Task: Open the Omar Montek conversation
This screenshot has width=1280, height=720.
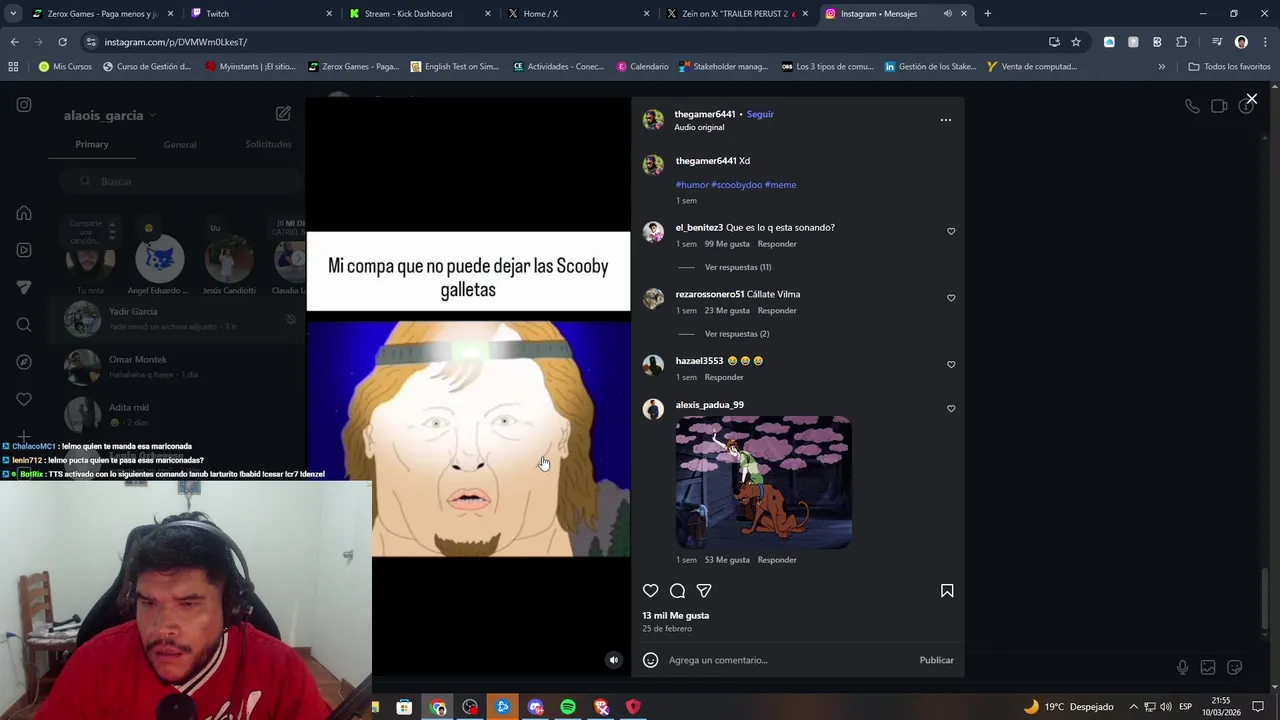Action: tap(175, 366)
